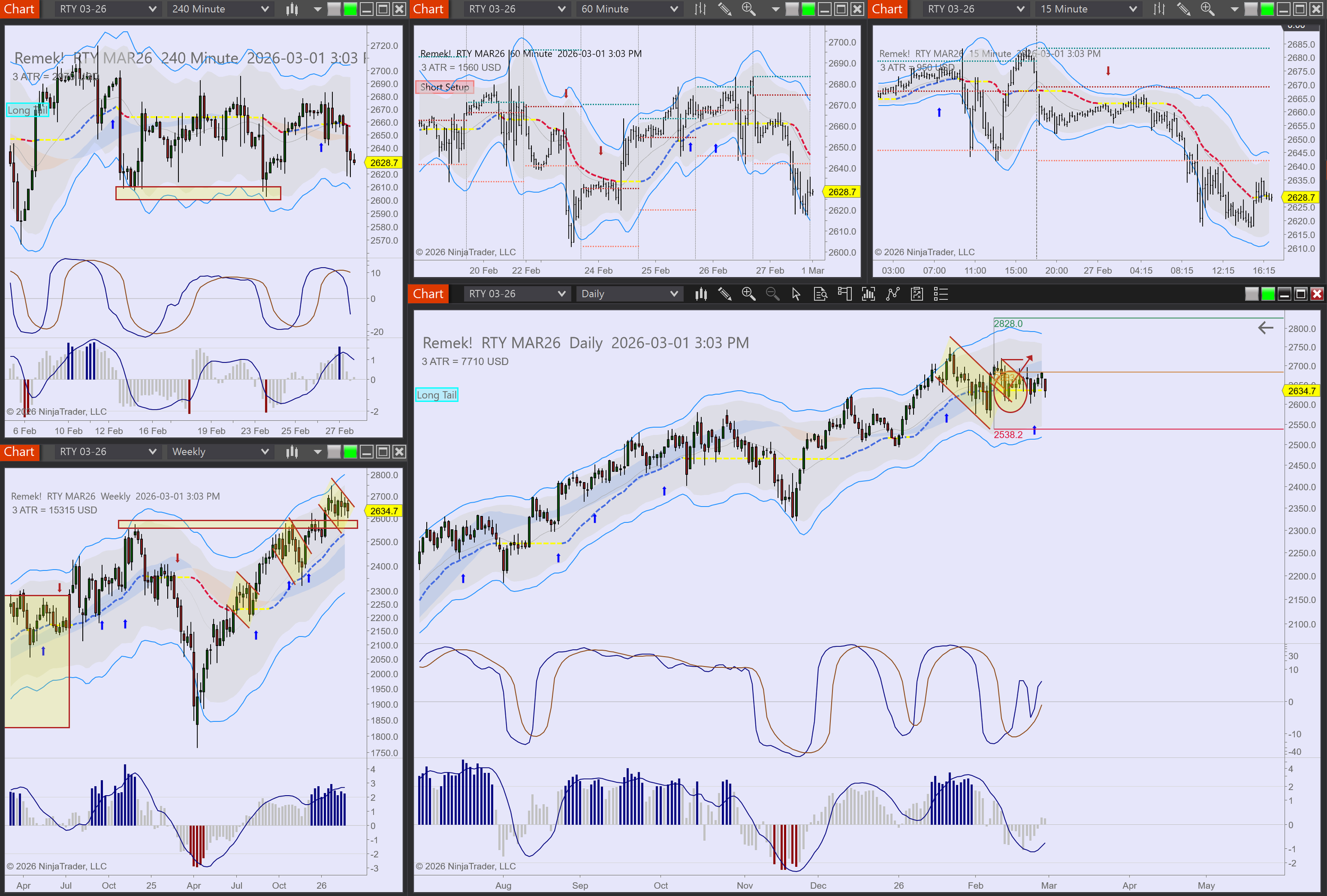Image resolution: width=1327 pixels, height=896 pixels.
Task: Open the 240 Minute interval dropdown
Action: [x=220, y=9]
